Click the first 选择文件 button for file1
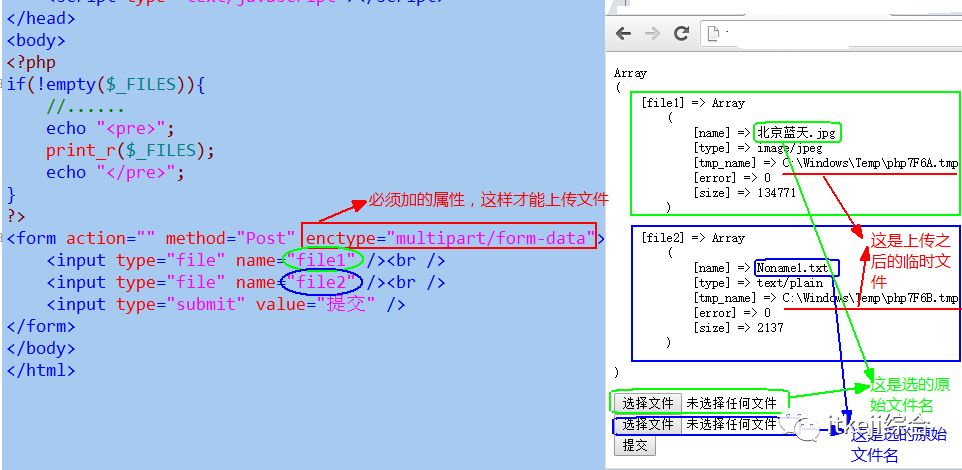 [x=647, y=403]
